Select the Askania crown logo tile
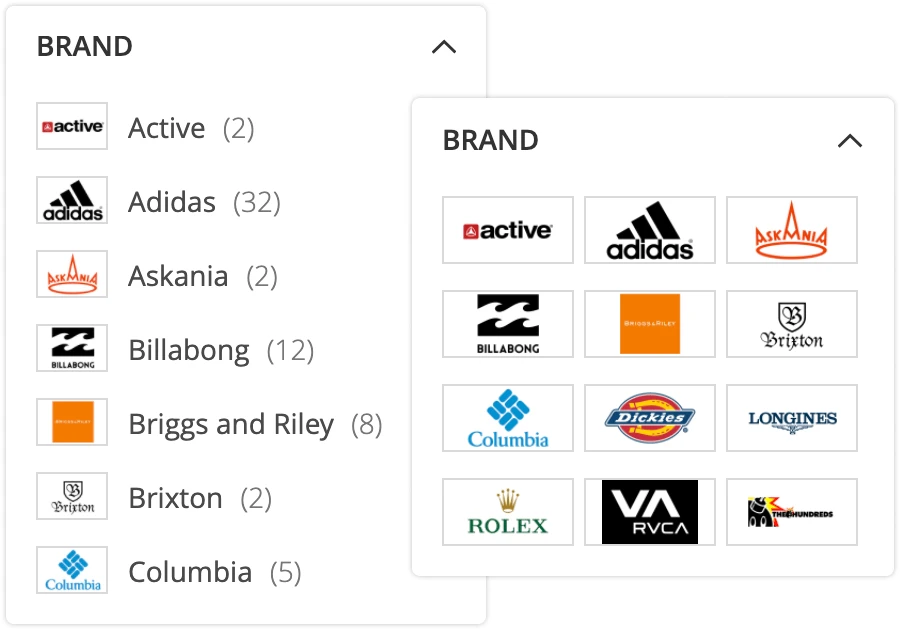The image size is (900, 630). coord(791,229)
